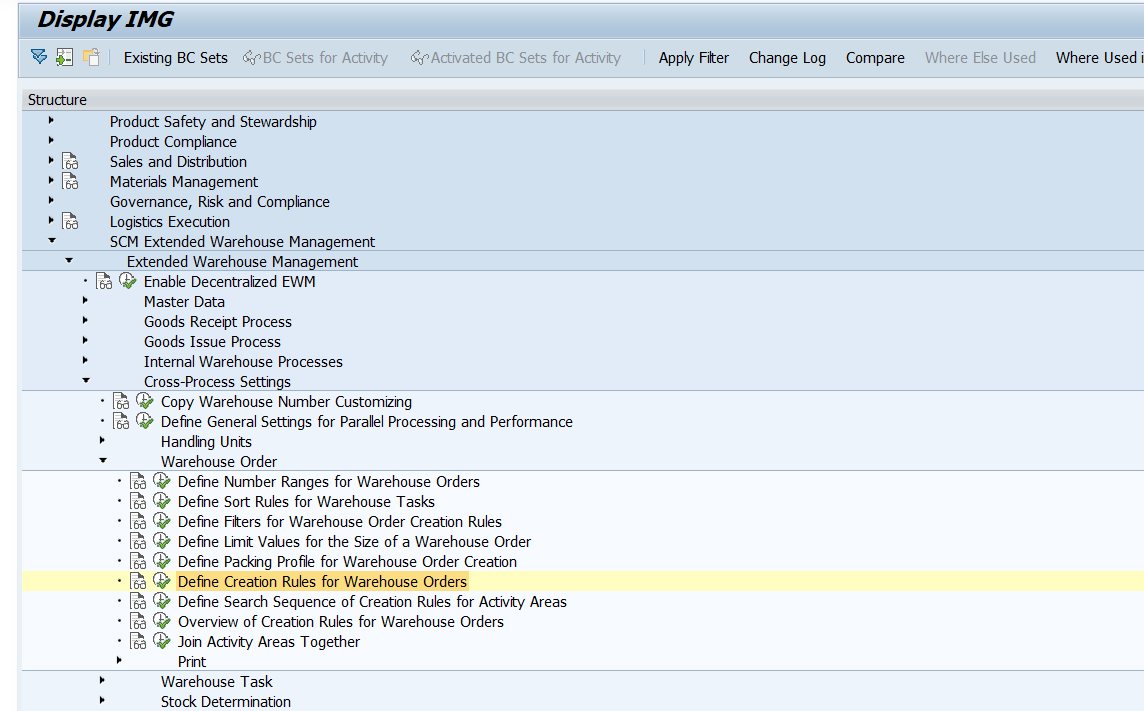Collapse the Cross-Process Settings node
This screenshot has height=711, width=1144.
tap(85, 381)
